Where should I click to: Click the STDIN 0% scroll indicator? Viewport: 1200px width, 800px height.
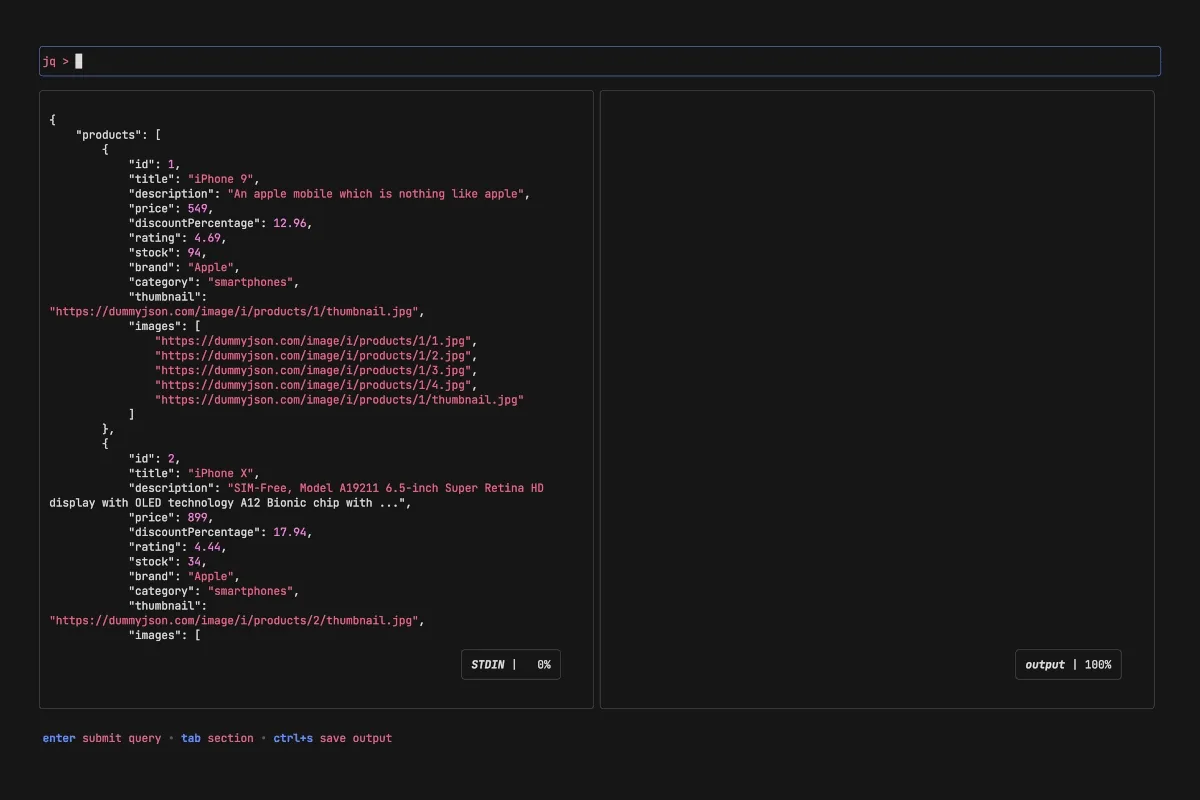(x=511, y=665)
